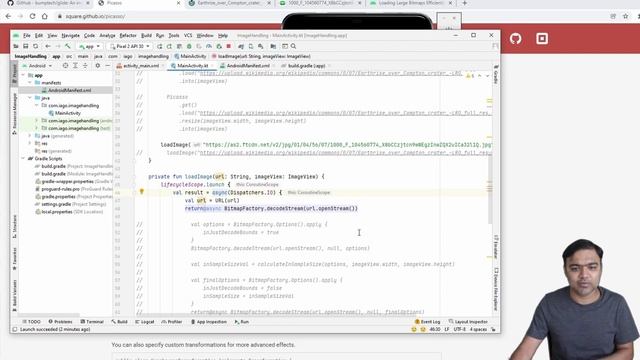Viewport: 640px width, 360px height.
Task: Collapse the Gradle Scripts node
Action: coord(23,158)
